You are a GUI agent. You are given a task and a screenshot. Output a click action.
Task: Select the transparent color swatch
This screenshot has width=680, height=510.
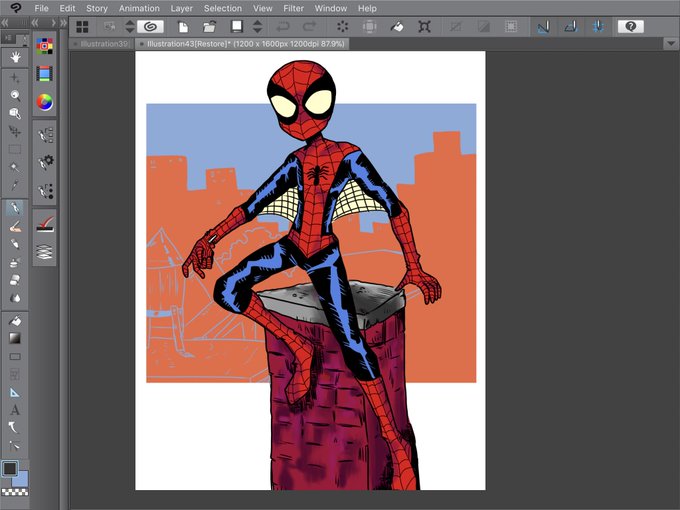pyautogui.click(x=14, y=491)
